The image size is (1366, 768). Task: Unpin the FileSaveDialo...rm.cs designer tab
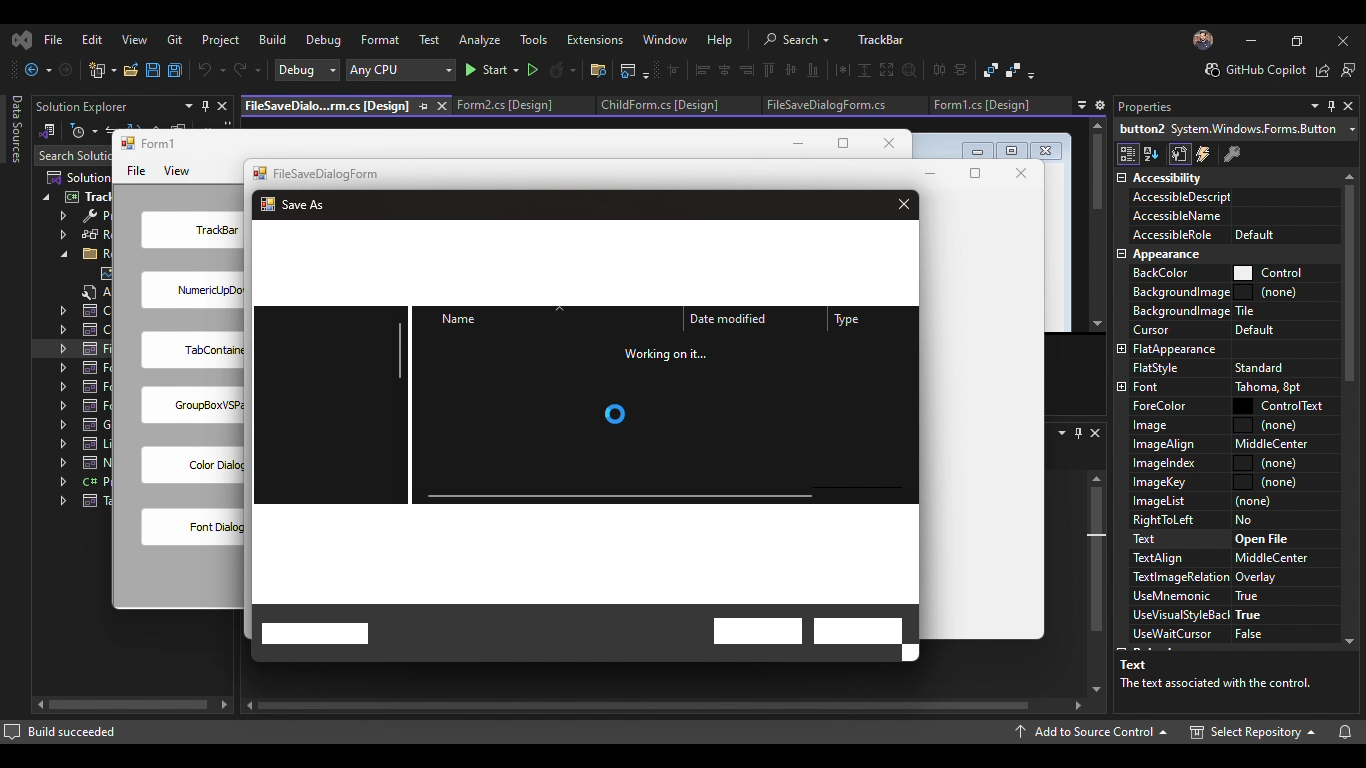click(x=423, y=106)
